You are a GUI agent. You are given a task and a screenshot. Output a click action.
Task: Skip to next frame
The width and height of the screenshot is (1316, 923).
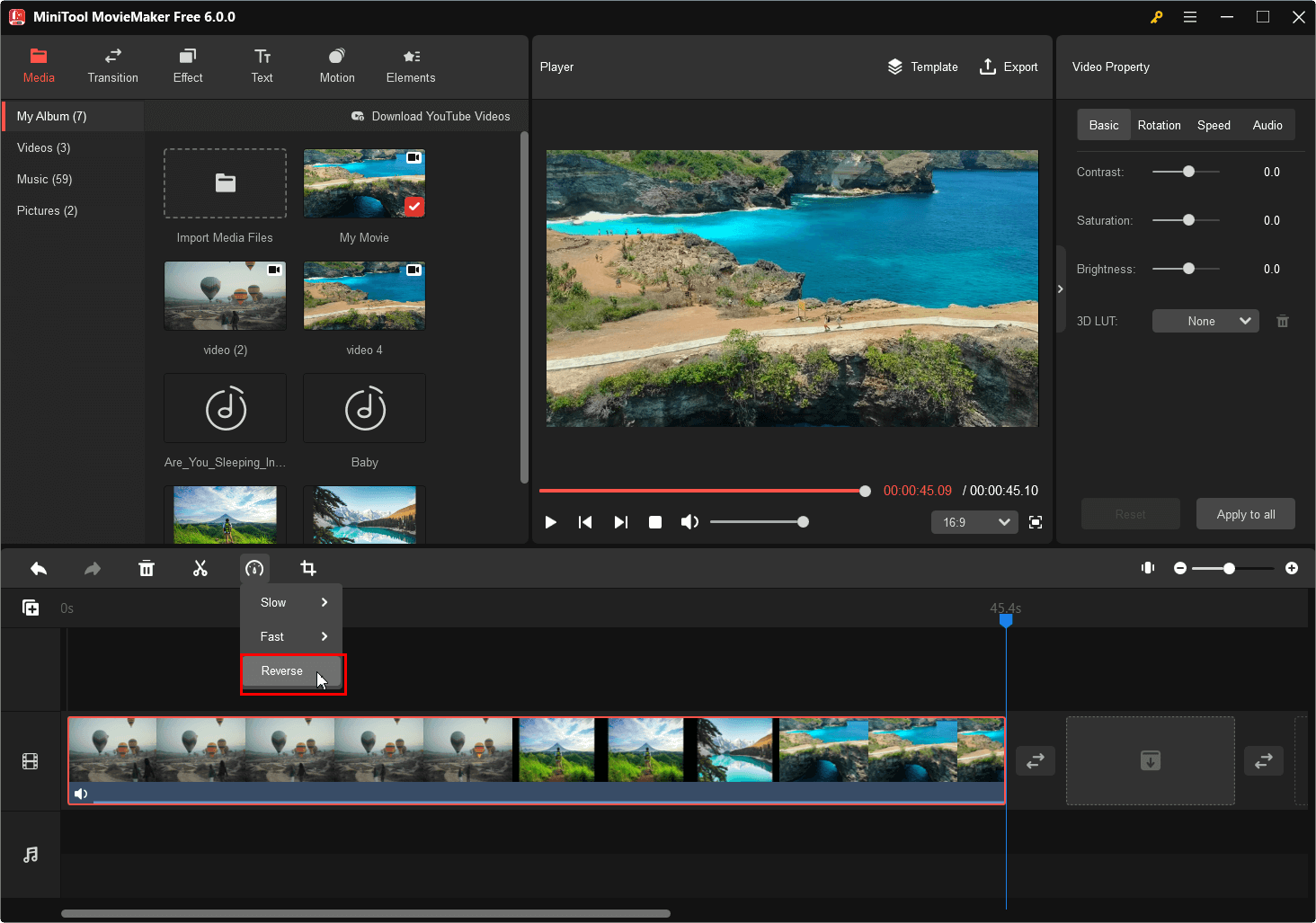[620, 522]
